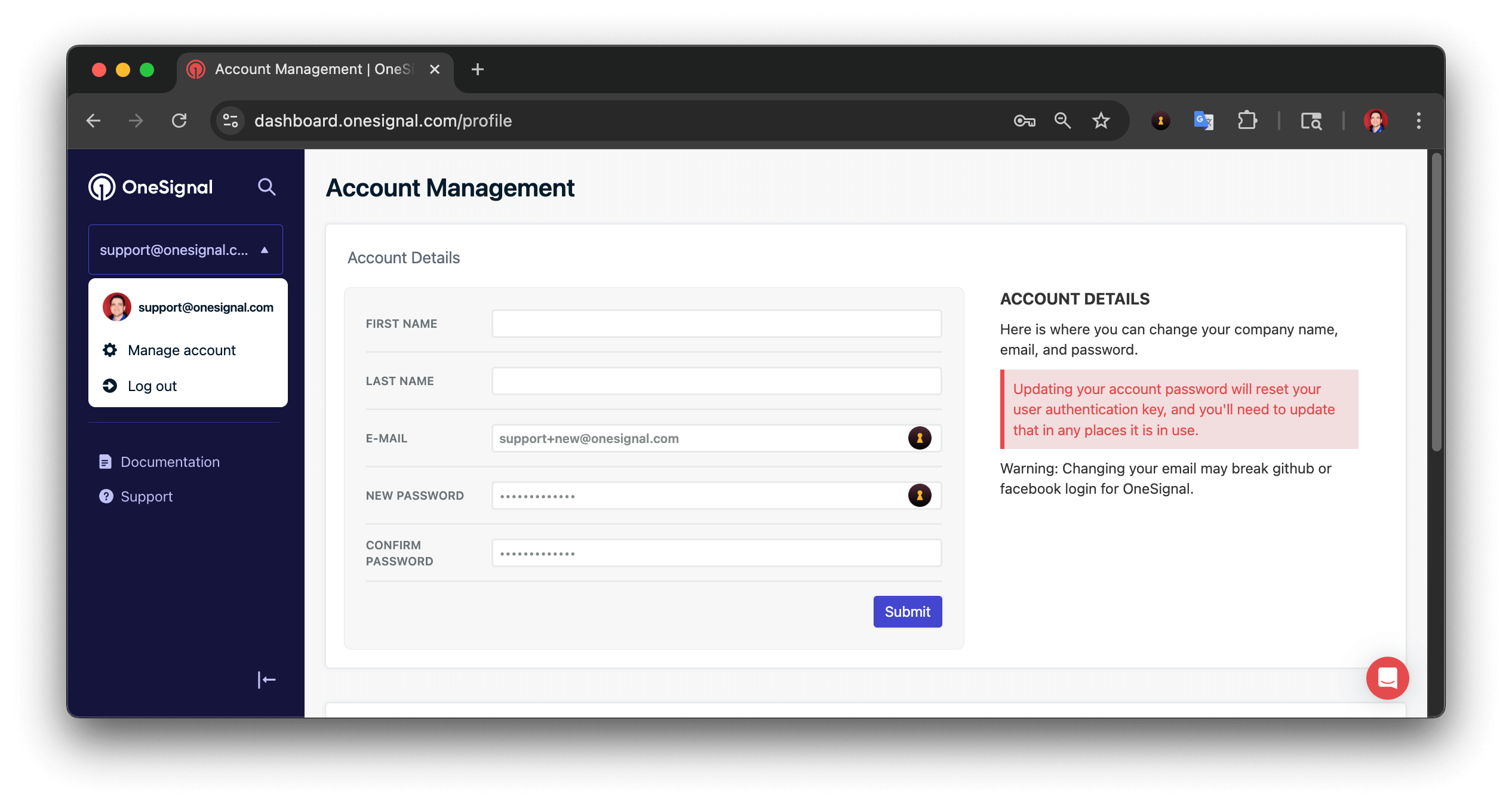
Task: Go back with browser back arrow
Action: [x=94, y=121]
